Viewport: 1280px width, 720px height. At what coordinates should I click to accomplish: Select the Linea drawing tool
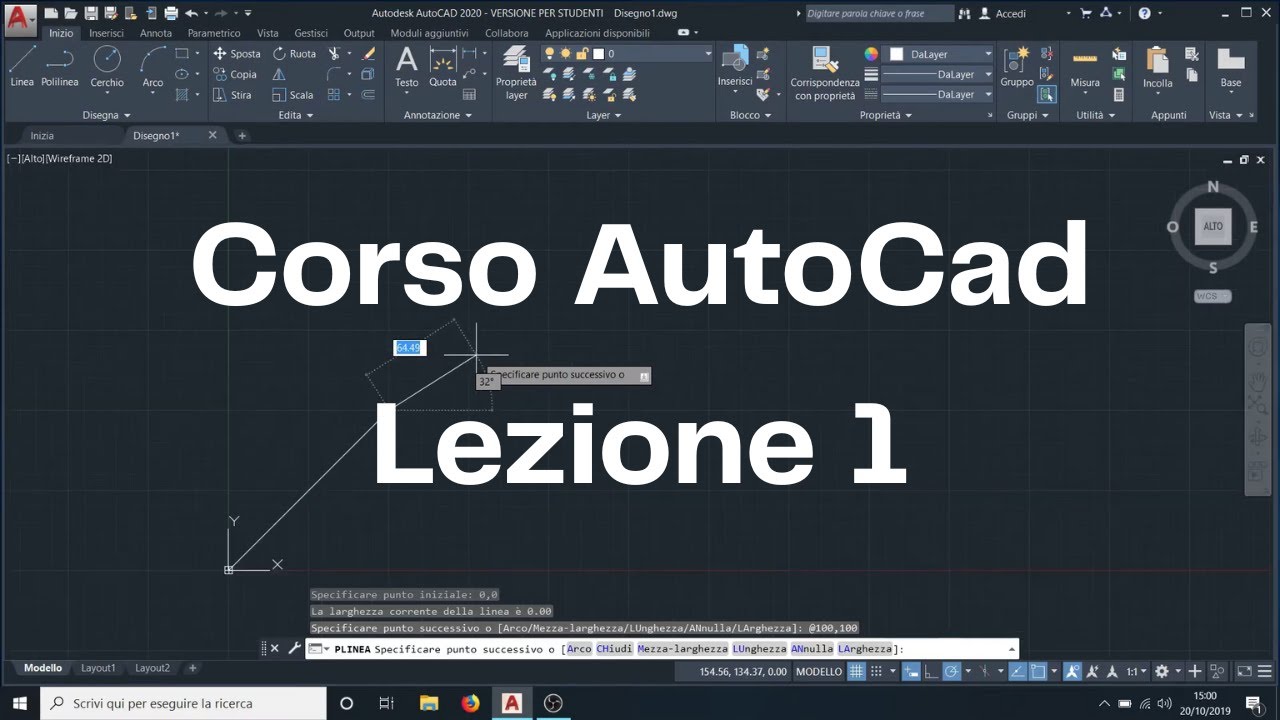[22, 66]
